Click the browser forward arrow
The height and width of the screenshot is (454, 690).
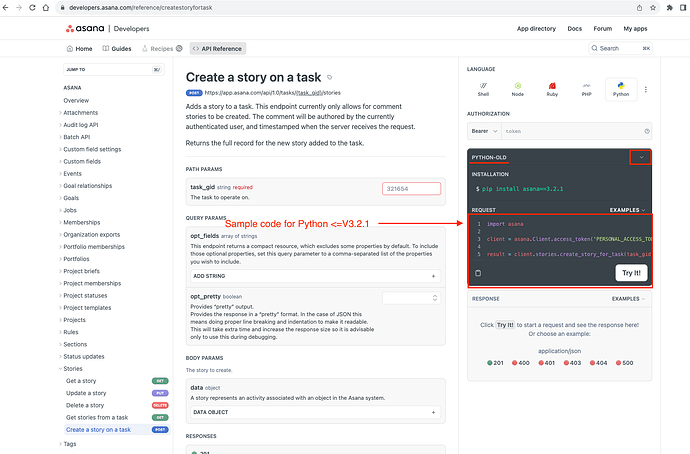19,7
